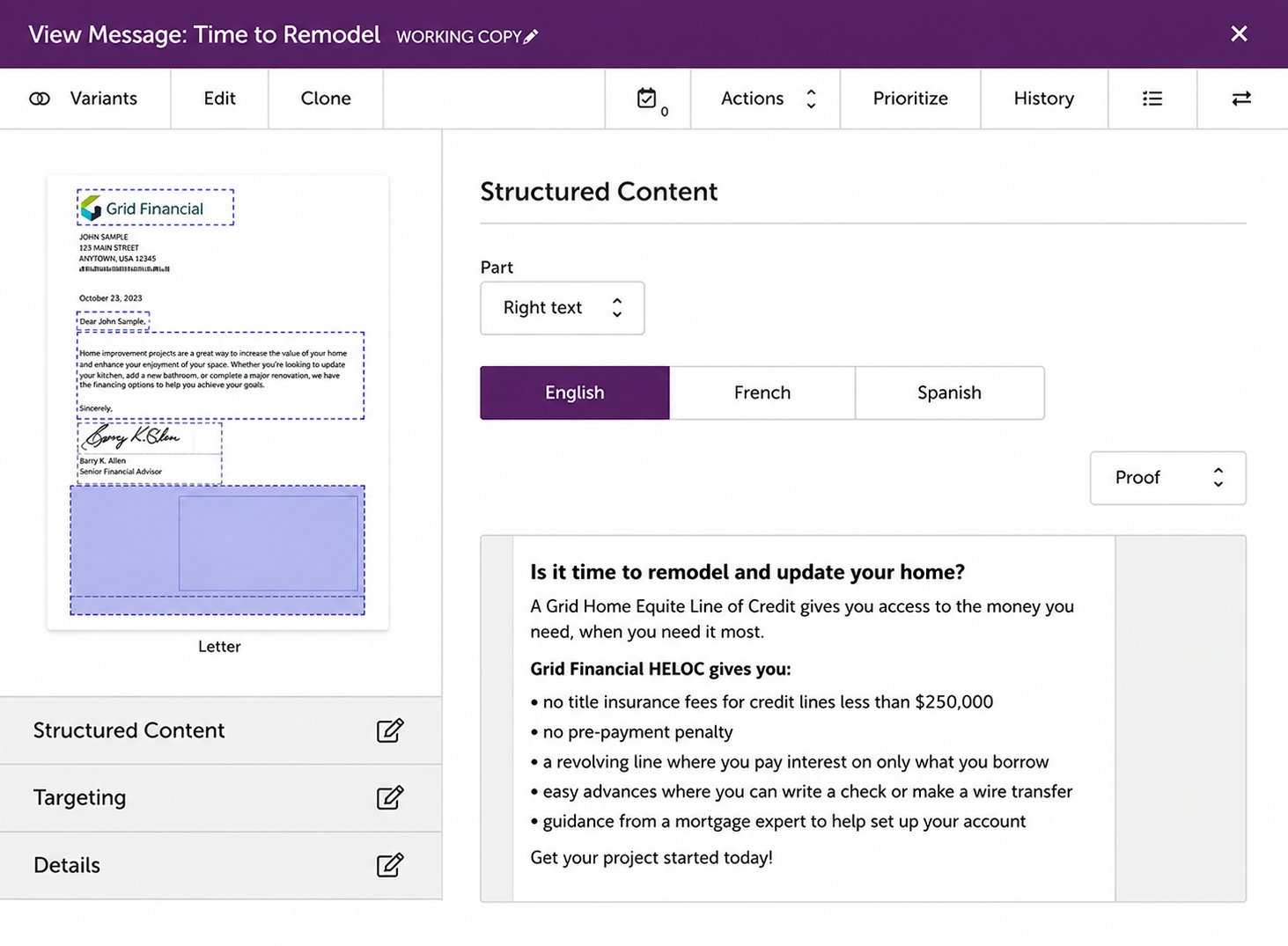Image resolution: width=1288 pixels, height=946 pixels.
Task: Click the 'no title insurance fees' bullet
Action: pos(762,702)
